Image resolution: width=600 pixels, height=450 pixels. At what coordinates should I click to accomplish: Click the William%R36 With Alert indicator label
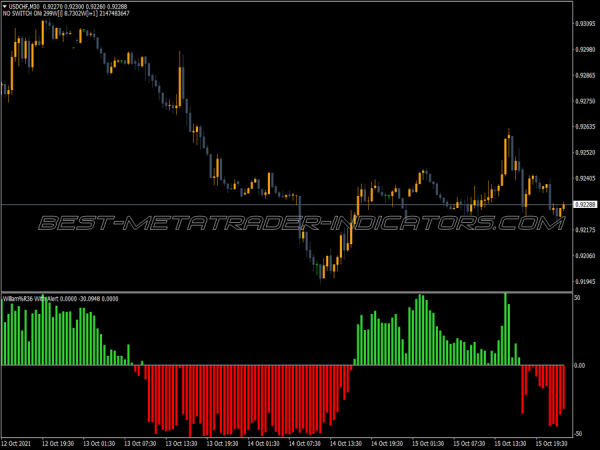pos(40,298)
